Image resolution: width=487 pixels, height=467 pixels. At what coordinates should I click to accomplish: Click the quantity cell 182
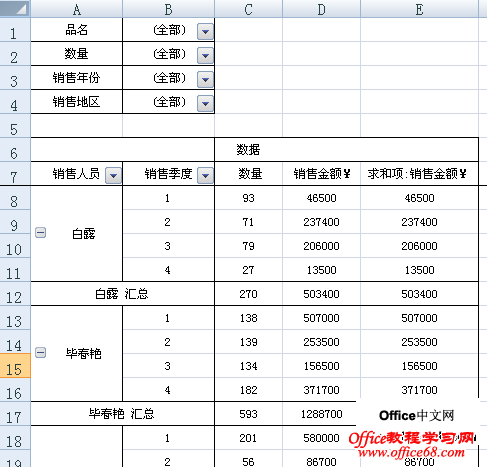click(249, 390)
